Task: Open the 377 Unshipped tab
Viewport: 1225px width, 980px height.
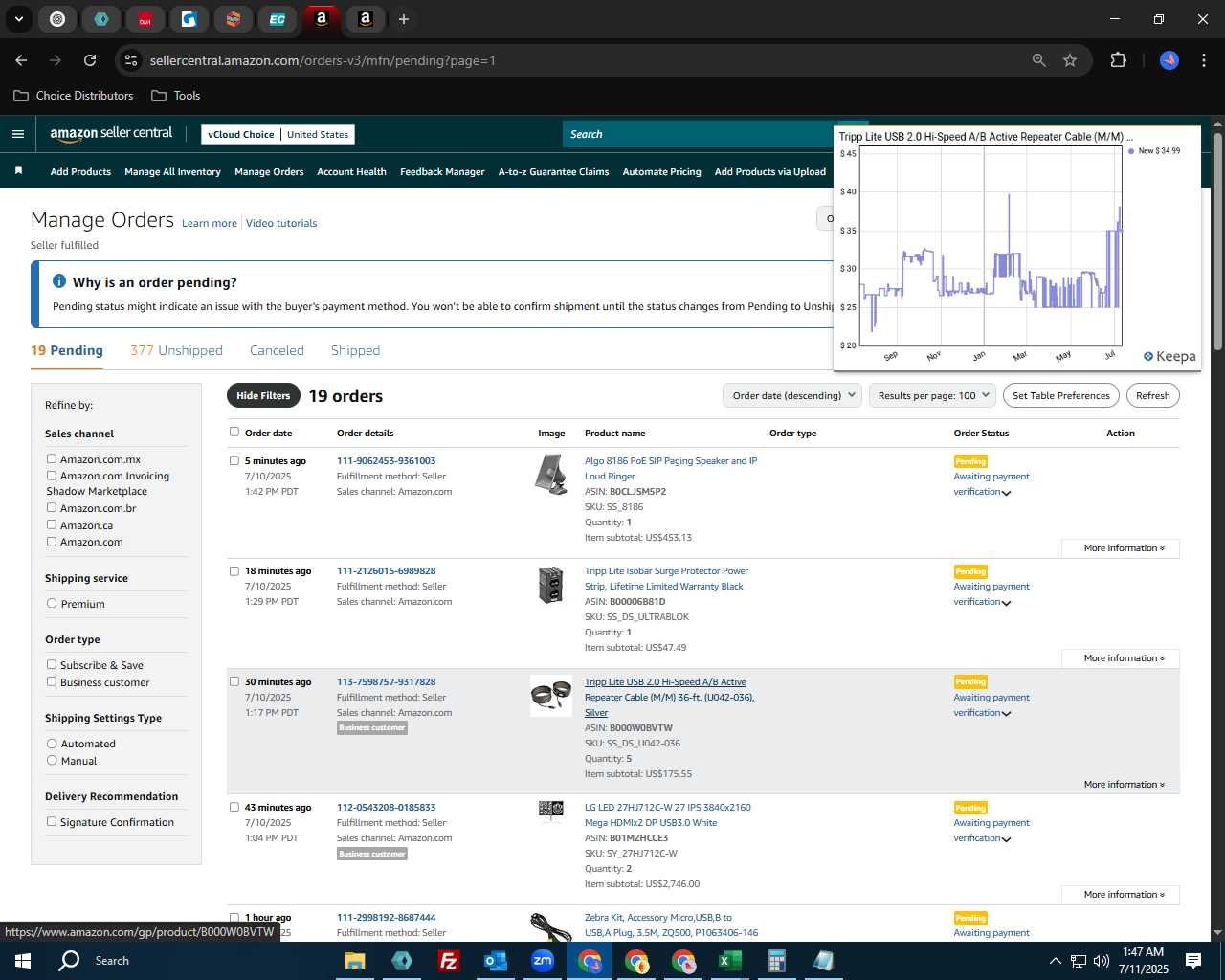Action: [176, 350]
